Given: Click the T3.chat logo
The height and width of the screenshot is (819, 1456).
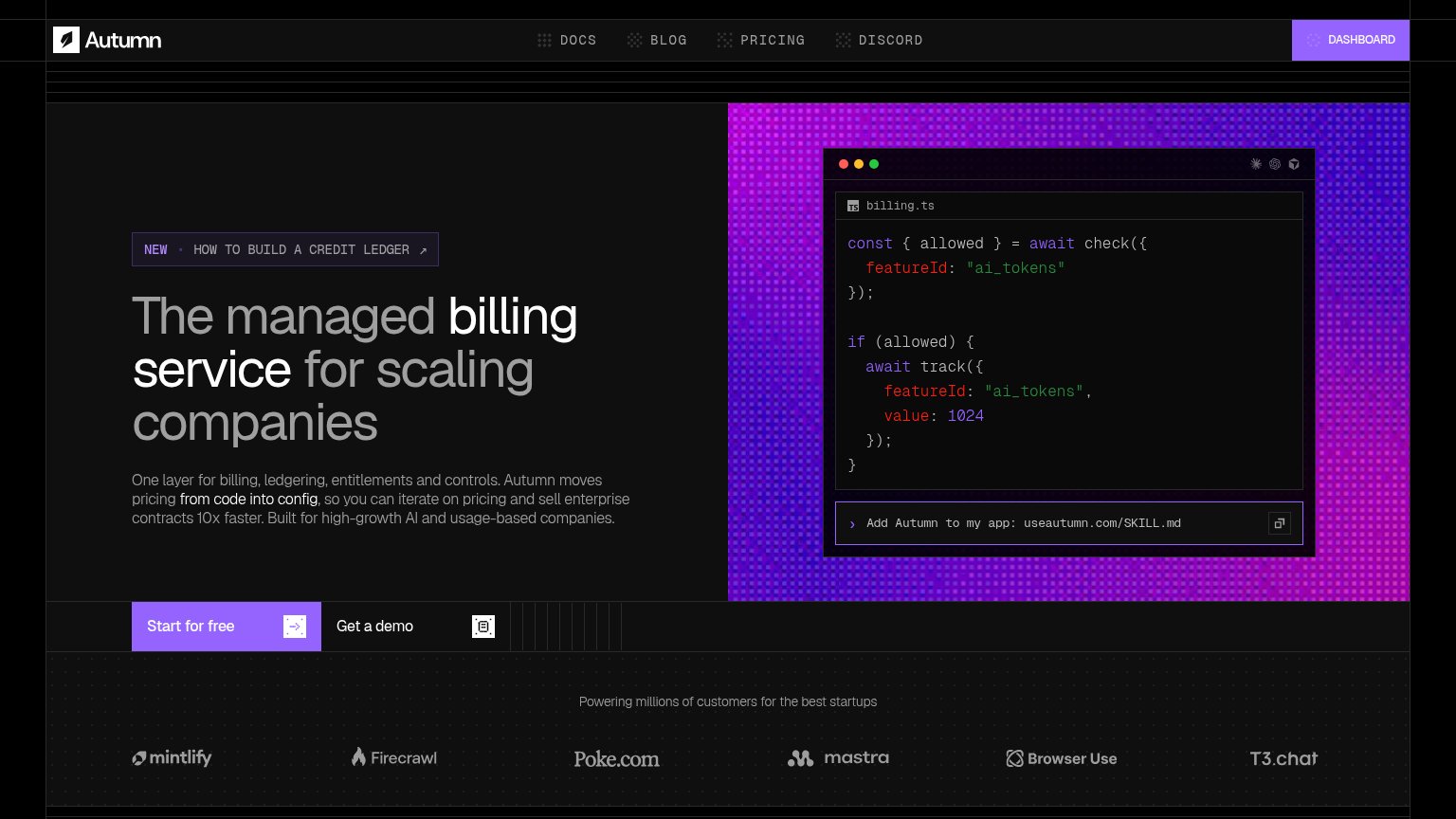Looking at the screenshot, I should (x=1283, y=758).
